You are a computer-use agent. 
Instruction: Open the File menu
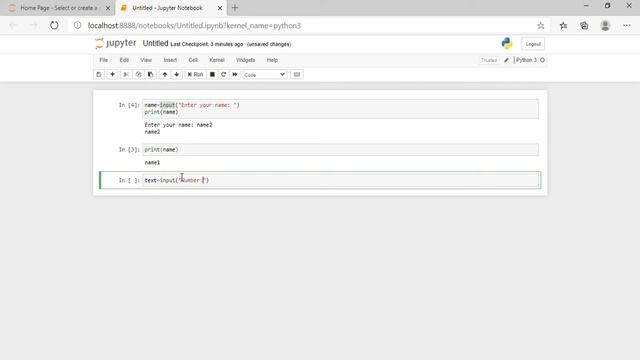[104, 60]
